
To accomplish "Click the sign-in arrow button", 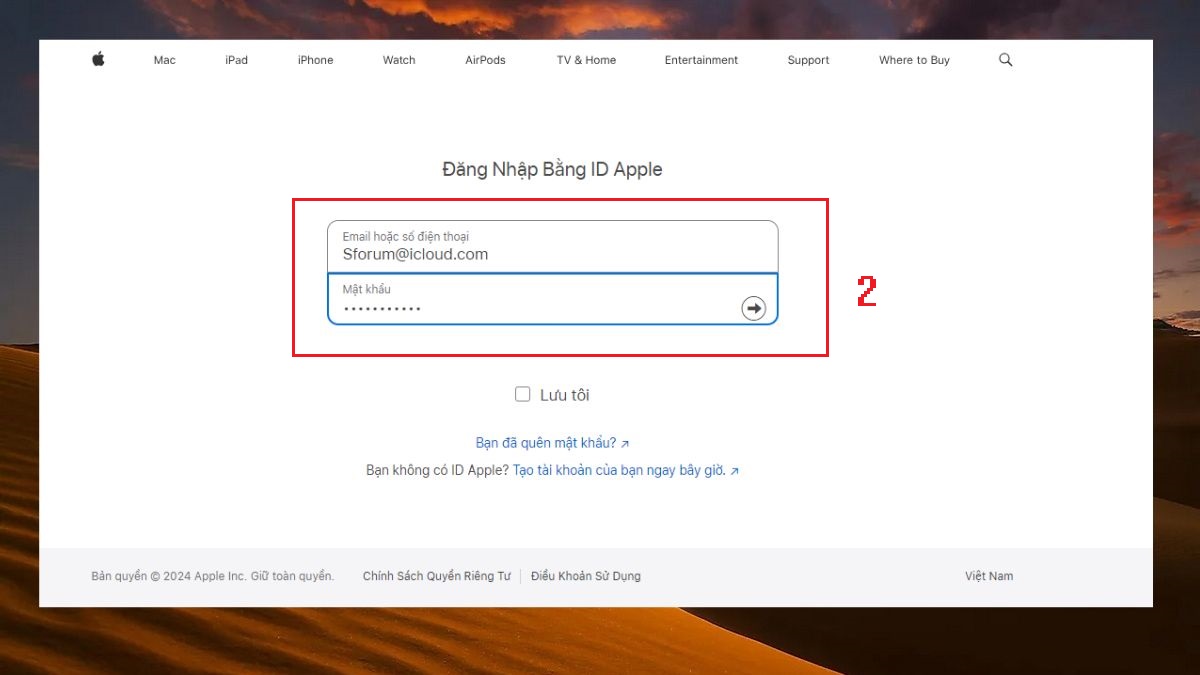I will tap(754, 308).
